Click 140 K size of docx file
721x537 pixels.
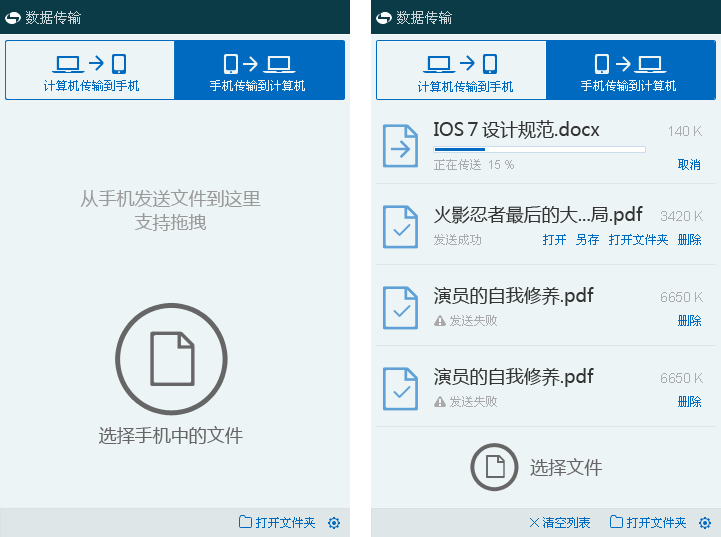point(685,131)
